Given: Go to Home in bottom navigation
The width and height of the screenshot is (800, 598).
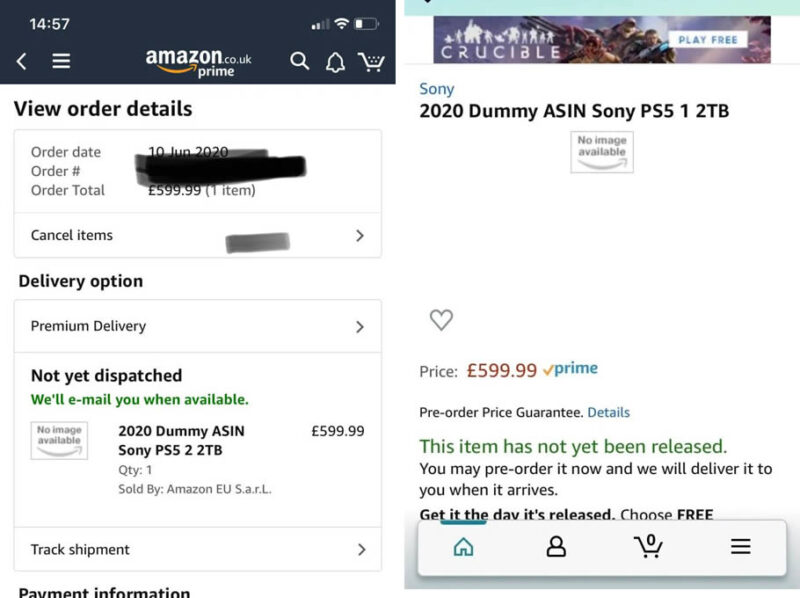Looking at the screenshot, I should 463,546.
